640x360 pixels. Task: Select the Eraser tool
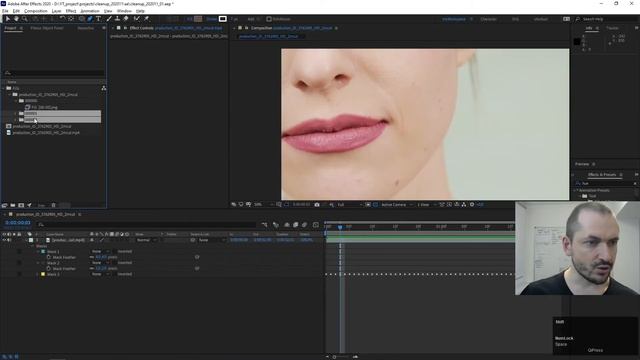pos(126,19)
